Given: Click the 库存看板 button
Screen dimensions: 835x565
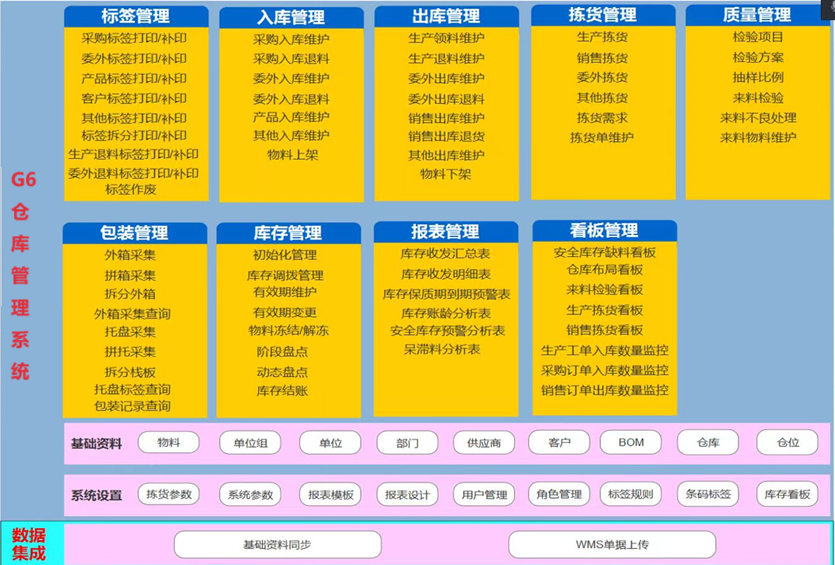Looking at the screenshot, I should click(x=788, y=494).
